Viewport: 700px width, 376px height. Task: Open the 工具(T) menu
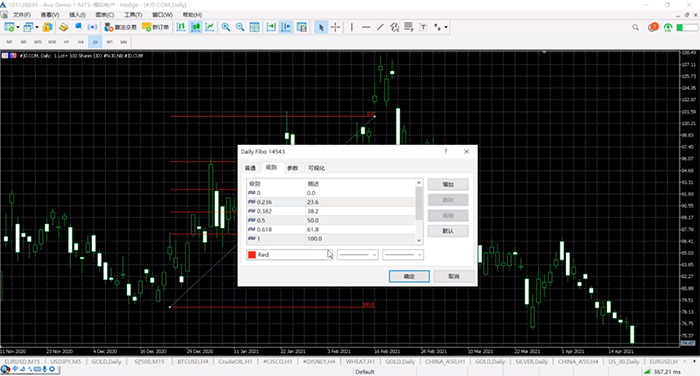(x=133, y=15)
